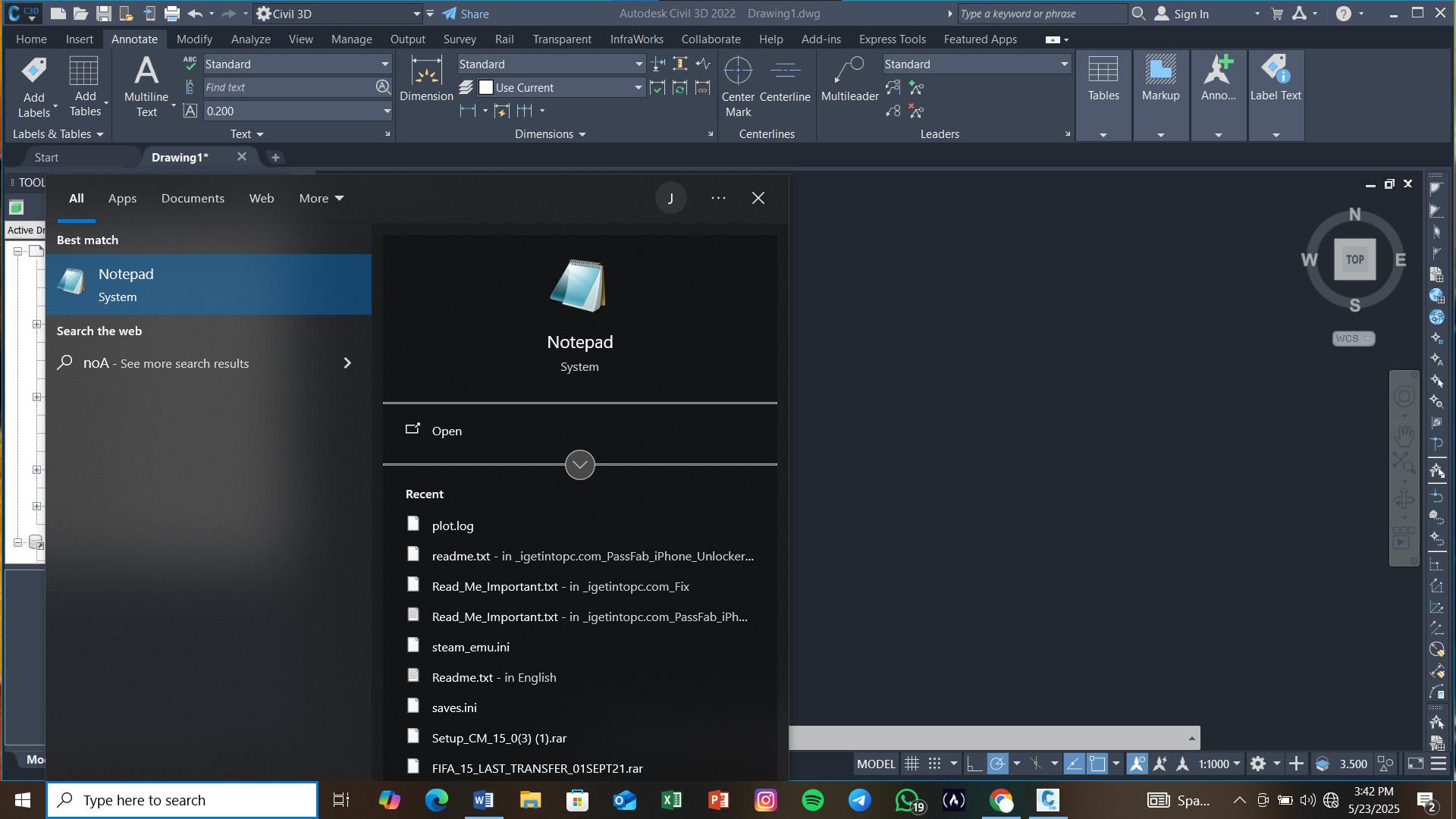Toggle snap mode in status bar
The width and height of the screenshot is (1456, 819).
pos(935,764)
